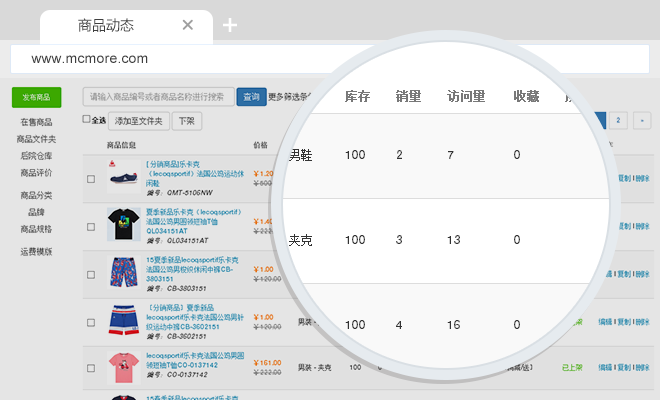Go to next page arrow in pagination
Screen dimensions: 660x400
[x=642, y=121]
